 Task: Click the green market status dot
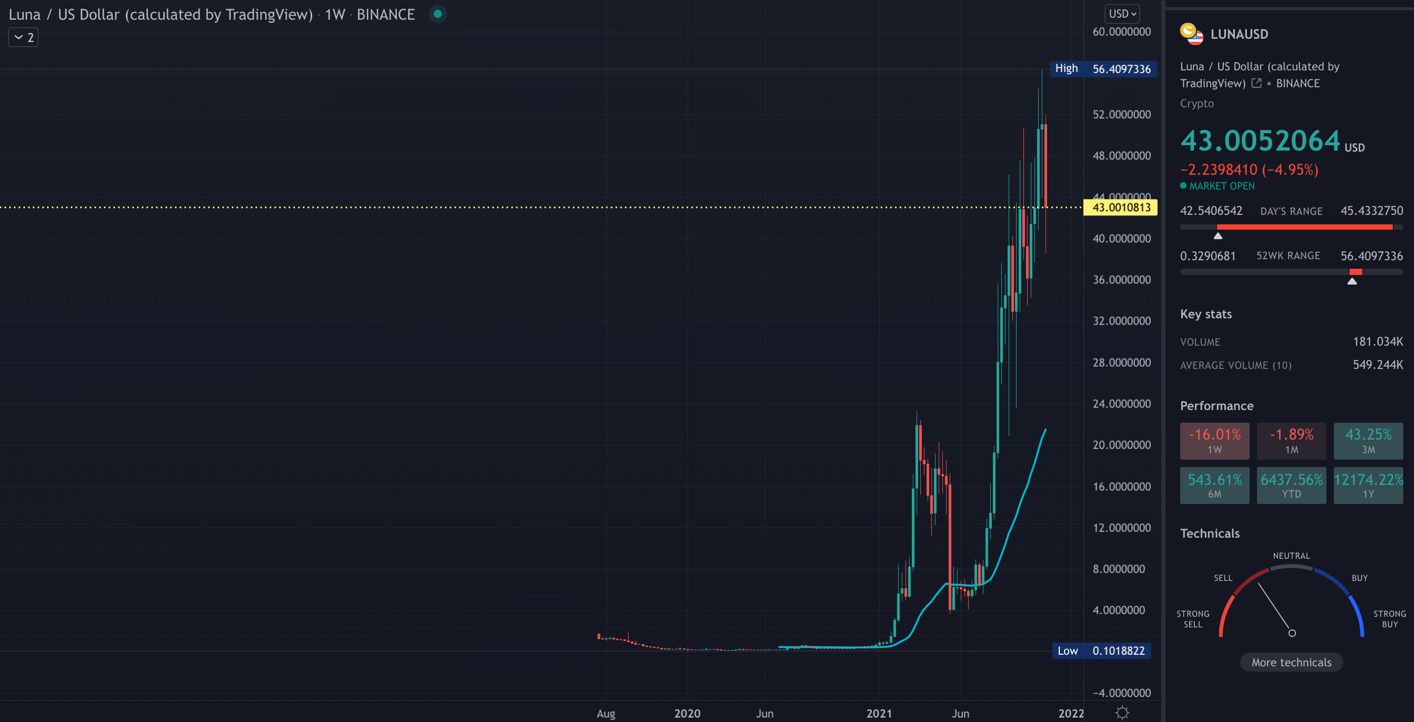437,14
